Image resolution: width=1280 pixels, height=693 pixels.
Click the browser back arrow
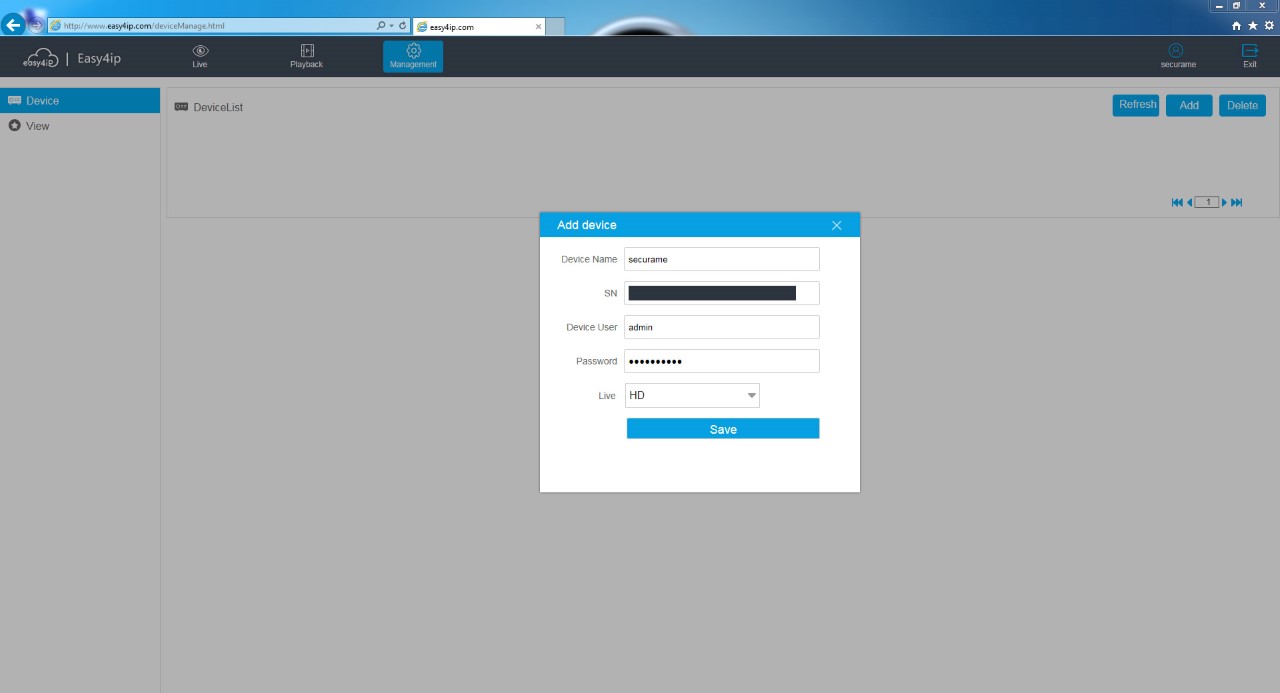click(14, 25)
